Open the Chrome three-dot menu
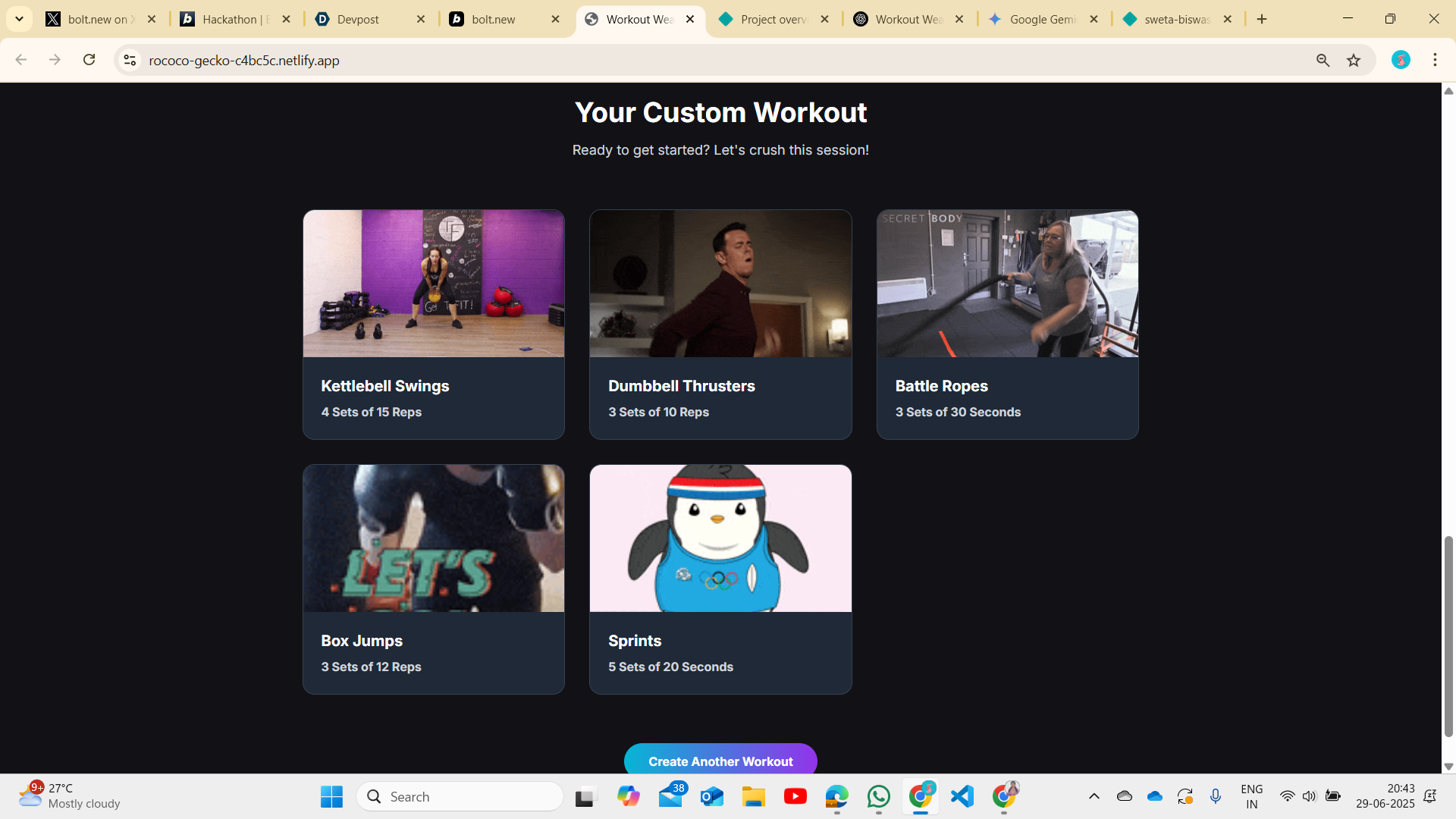Image resolution: width=1456 pixels, height=819 pixels. point(1435,60)
